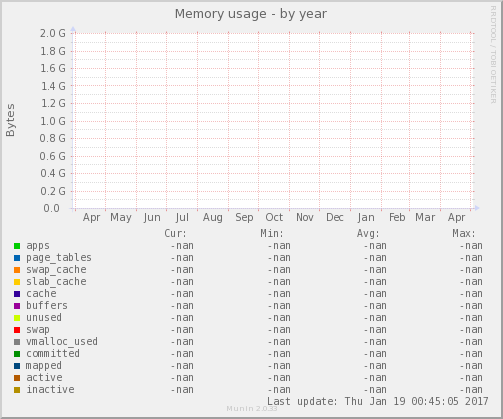Click the 'Mar' month axis label
Image resolution: width=503 pixels, height=419 pixels.
pos(425,218)
